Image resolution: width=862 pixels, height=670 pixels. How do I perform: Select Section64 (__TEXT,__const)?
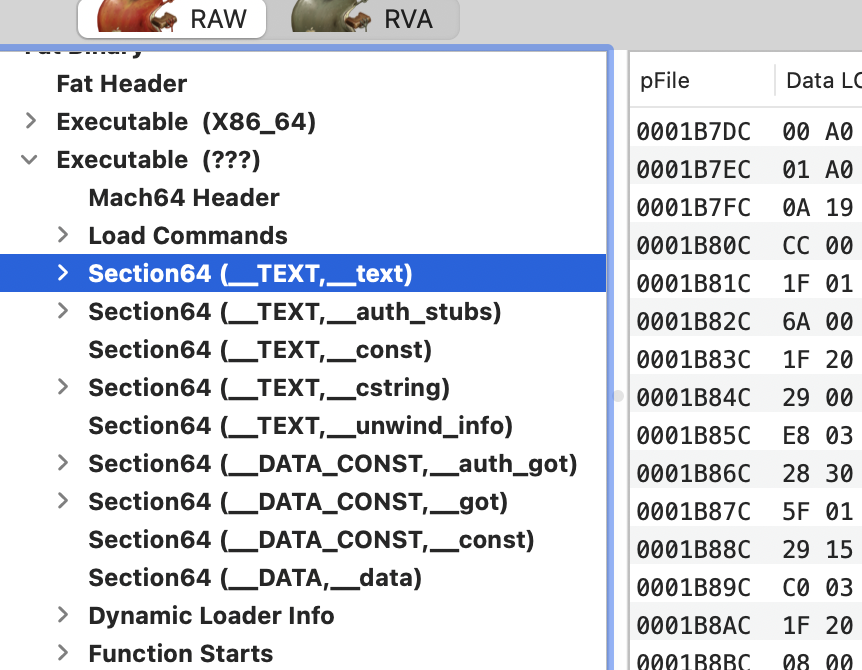[260, 350]
